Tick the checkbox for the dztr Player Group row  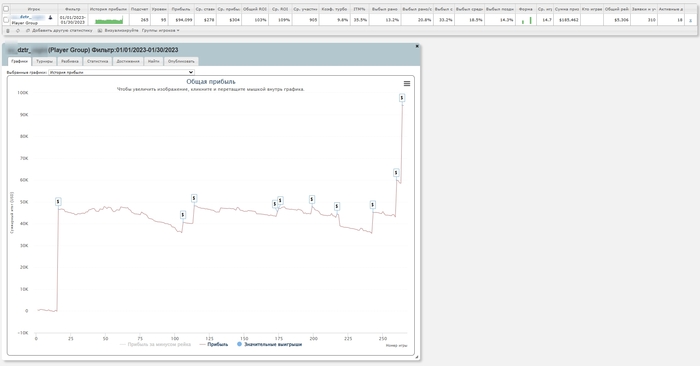tap(6, 20)
